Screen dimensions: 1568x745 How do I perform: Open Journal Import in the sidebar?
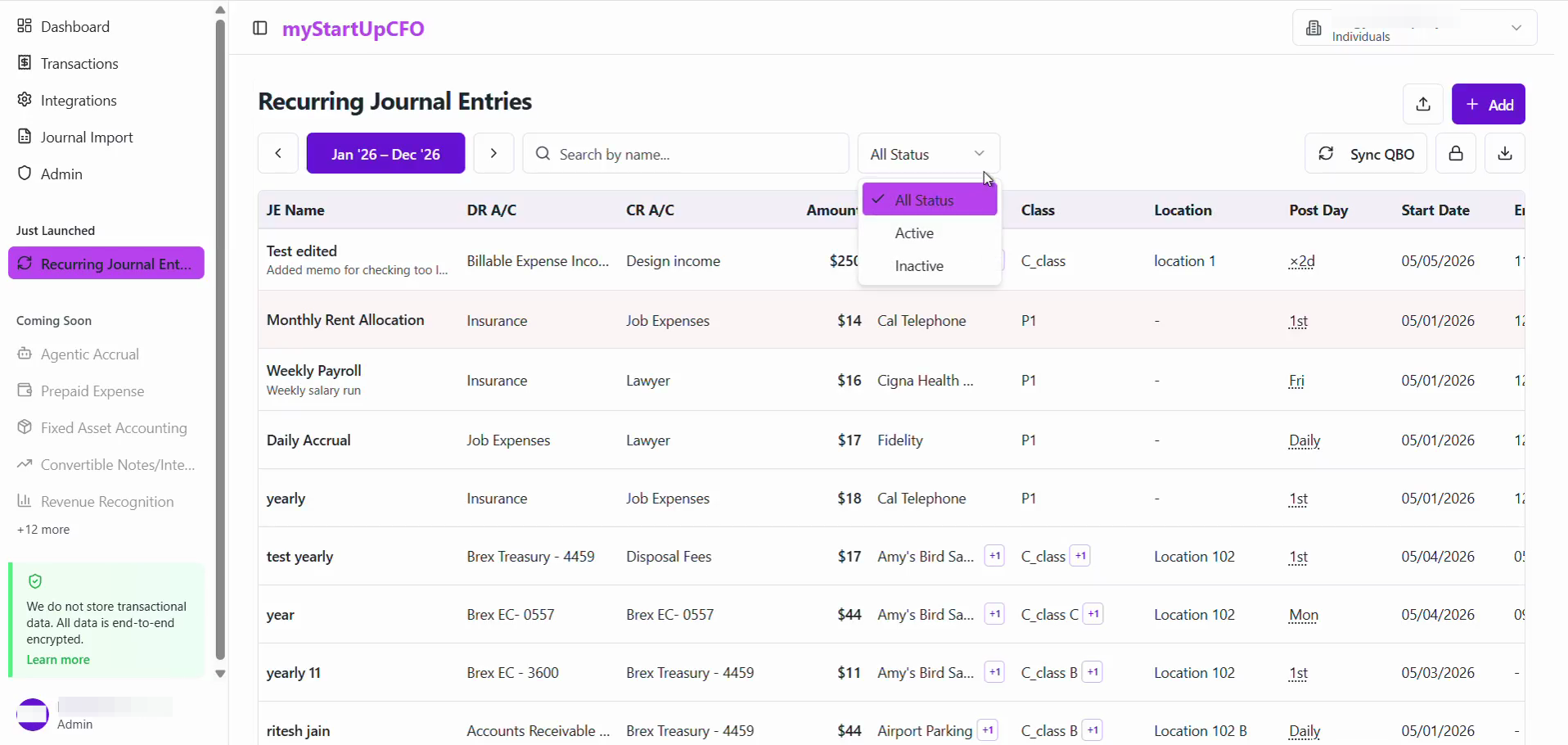[x=87, y=138]
